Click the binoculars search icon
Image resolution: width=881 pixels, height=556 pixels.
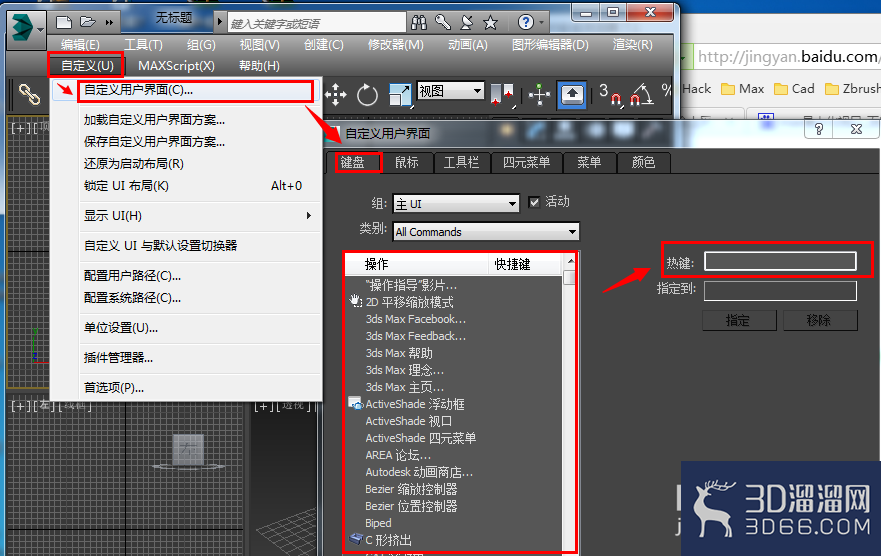point(419,22)
